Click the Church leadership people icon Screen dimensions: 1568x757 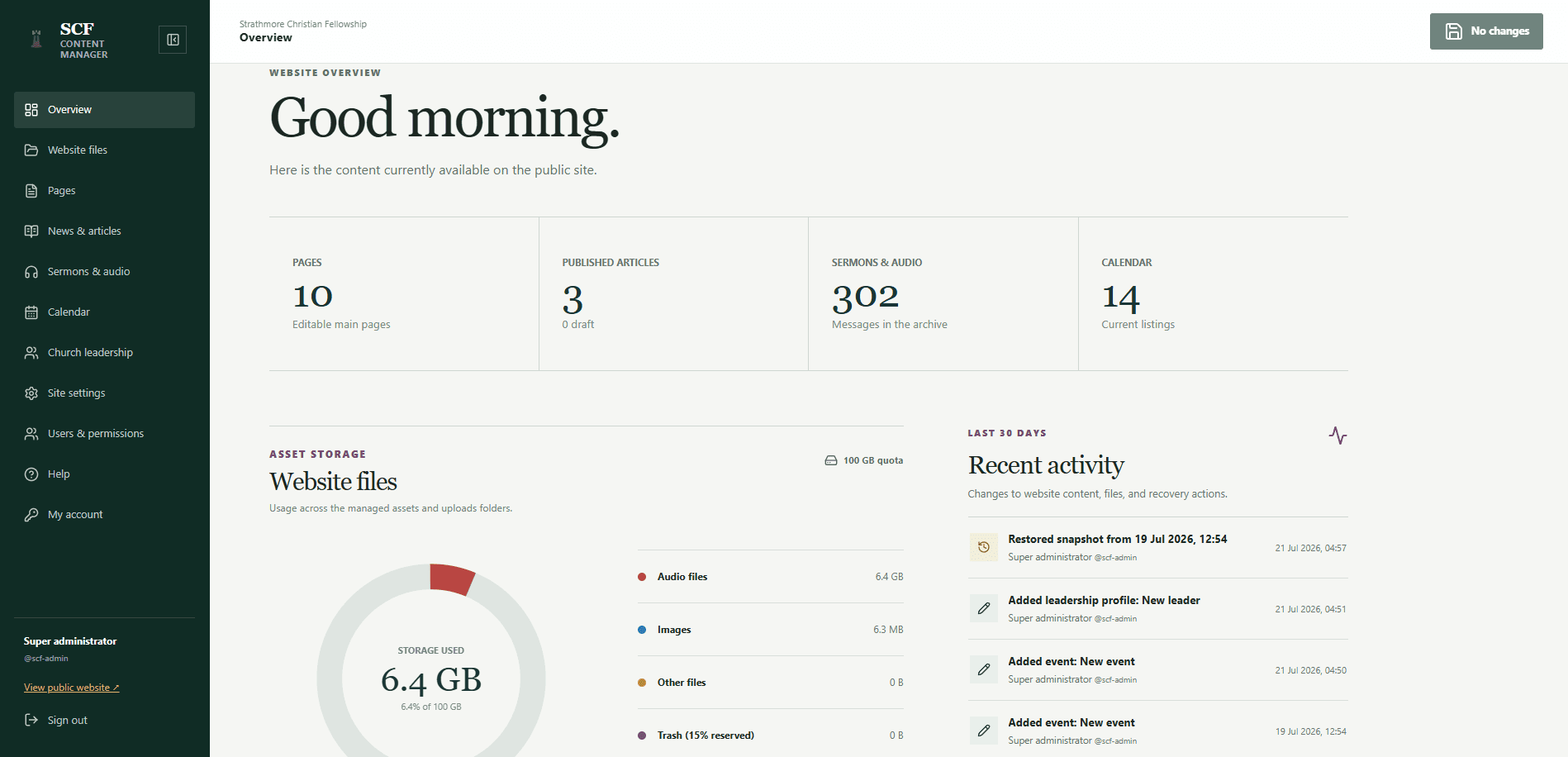(31, 353)
